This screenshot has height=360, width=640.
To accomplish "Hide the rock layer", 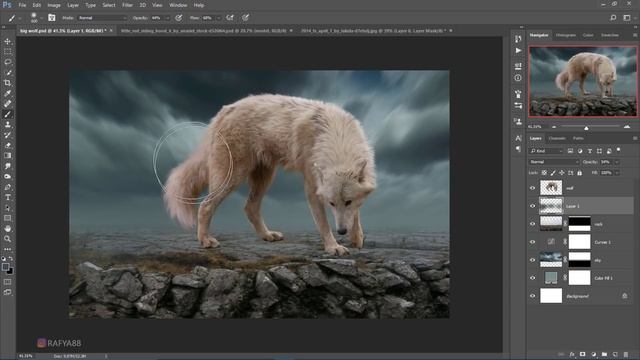I will coord(532,224).
